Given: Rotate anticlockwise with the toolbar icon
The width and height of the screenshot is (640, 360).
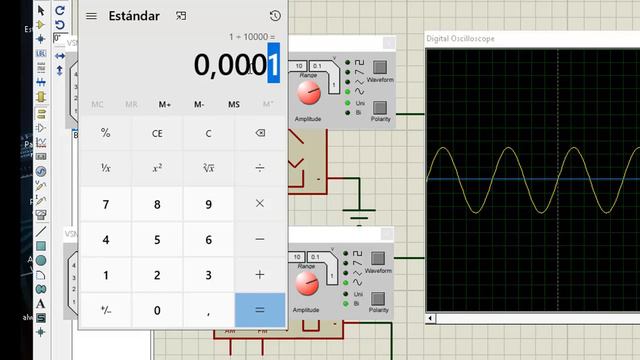Looking at the screenshot, I should point(60,25).
